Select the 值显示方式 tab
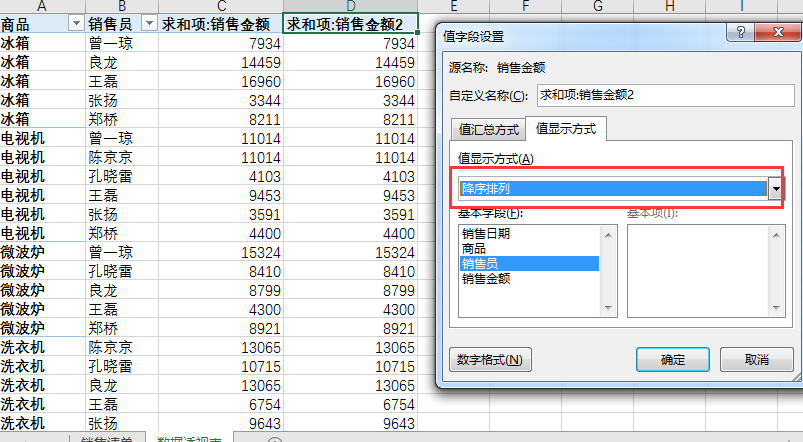Viewport: 803px width, 442px height. (x=566, y=129)
